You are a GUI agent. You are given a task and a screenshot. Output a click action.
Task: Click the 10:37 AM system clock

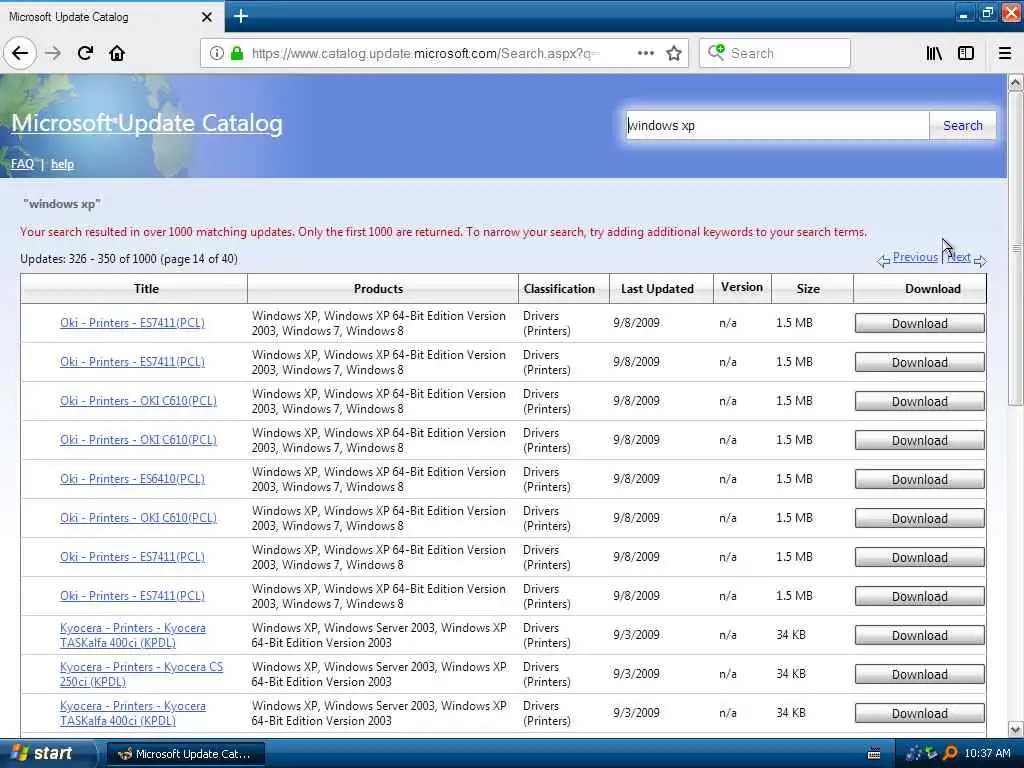click(x=987, y=753)
